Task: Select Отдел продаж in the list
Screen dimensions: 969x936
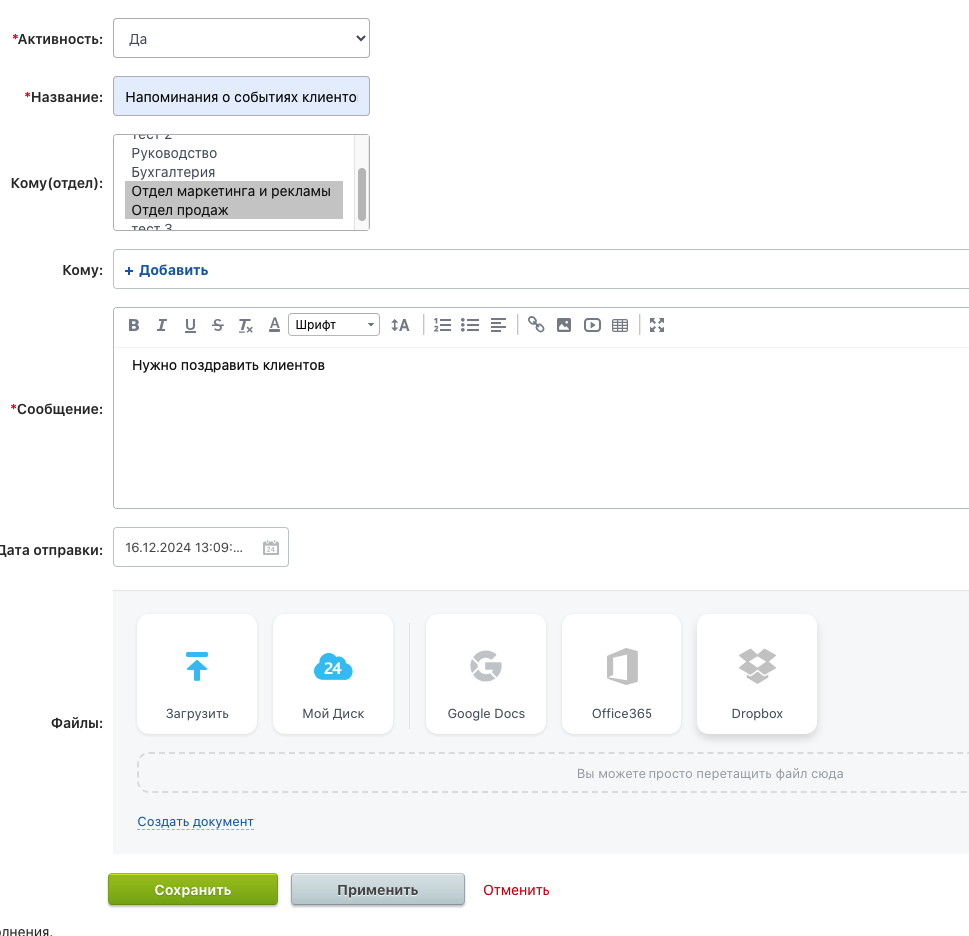Action: tap(234, 210)
